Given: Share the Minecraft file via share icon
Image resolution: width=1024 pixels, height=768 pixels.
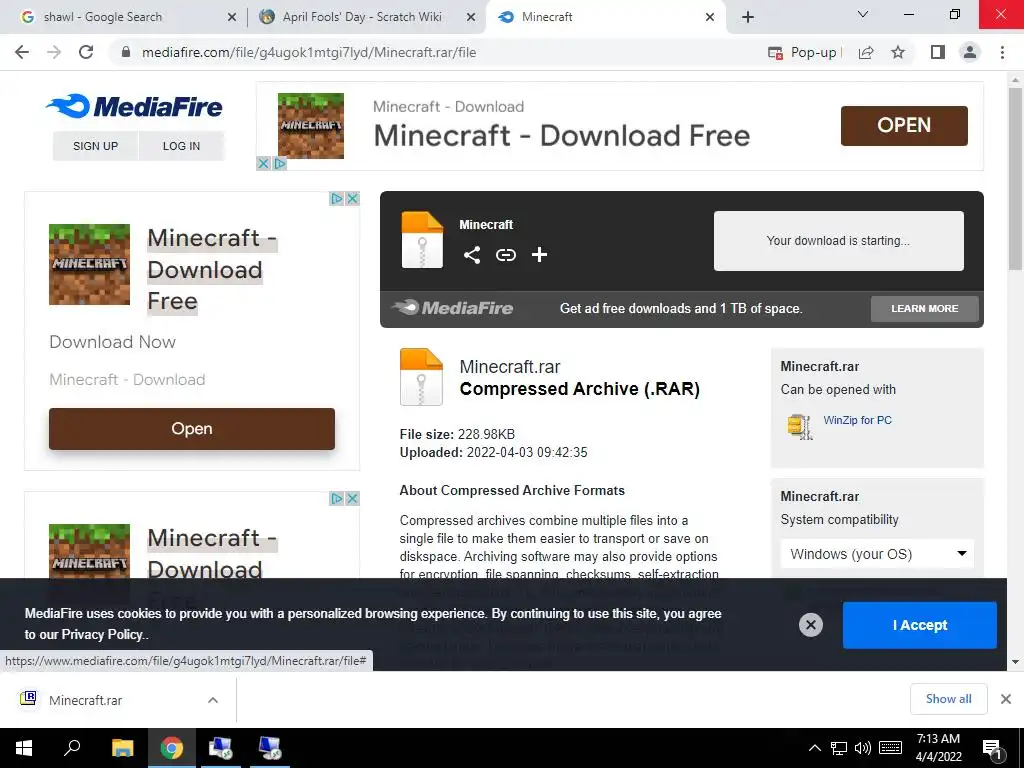Looking at the screenshot, I should (472, 255).
